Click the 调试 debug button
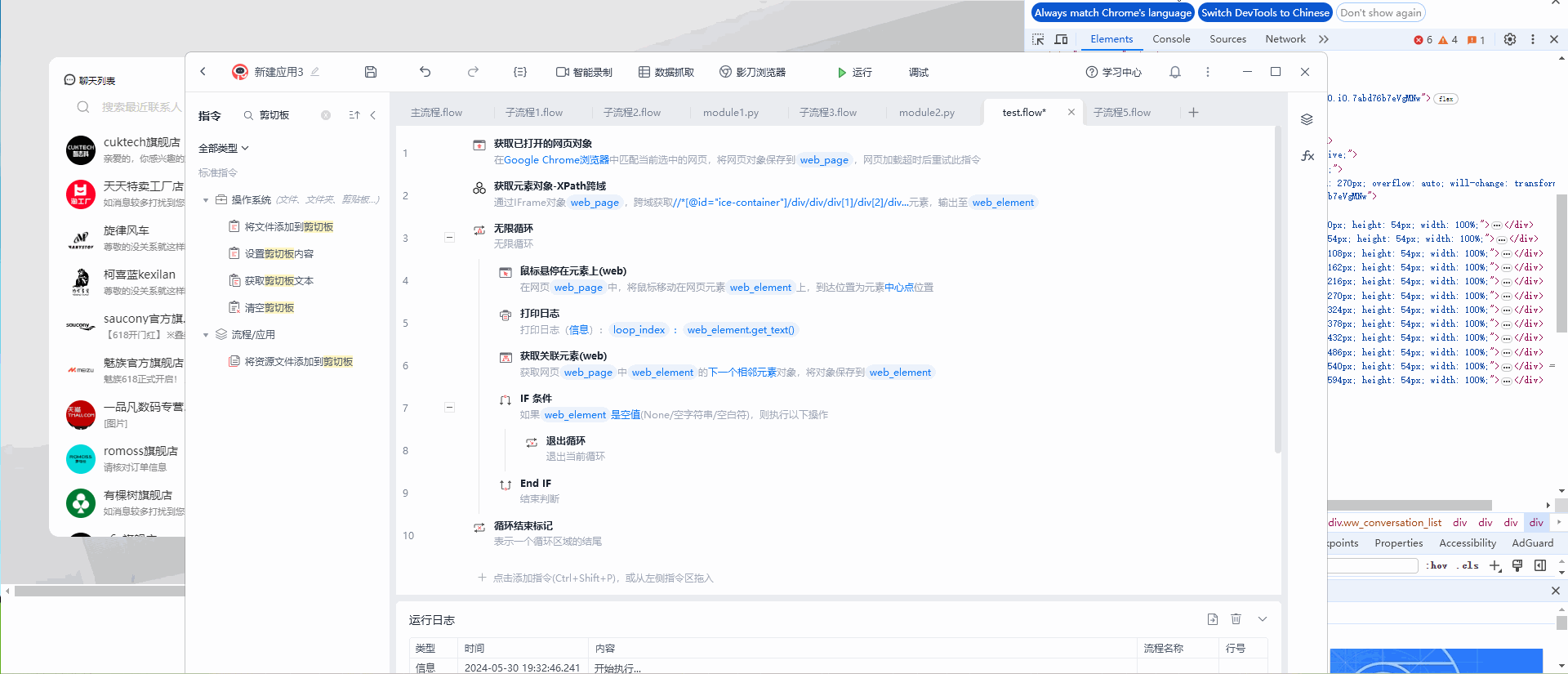Viewport: 1568px width, 674px height. (x=918, y=72)
